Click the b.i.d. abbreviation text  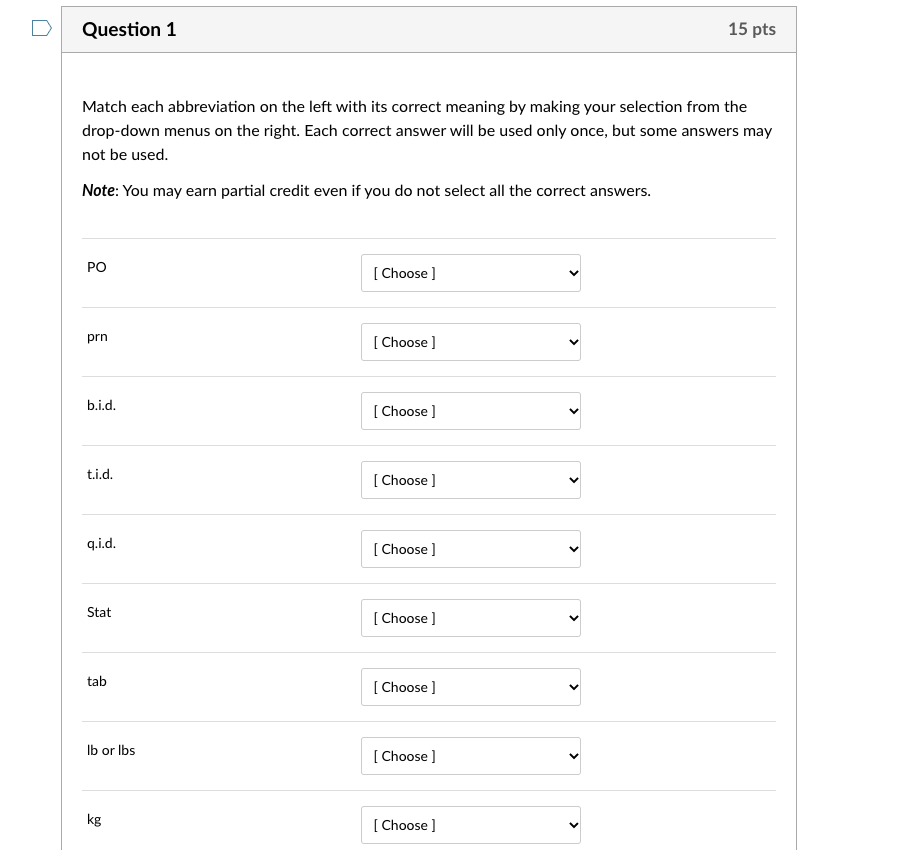coord(101,405)
